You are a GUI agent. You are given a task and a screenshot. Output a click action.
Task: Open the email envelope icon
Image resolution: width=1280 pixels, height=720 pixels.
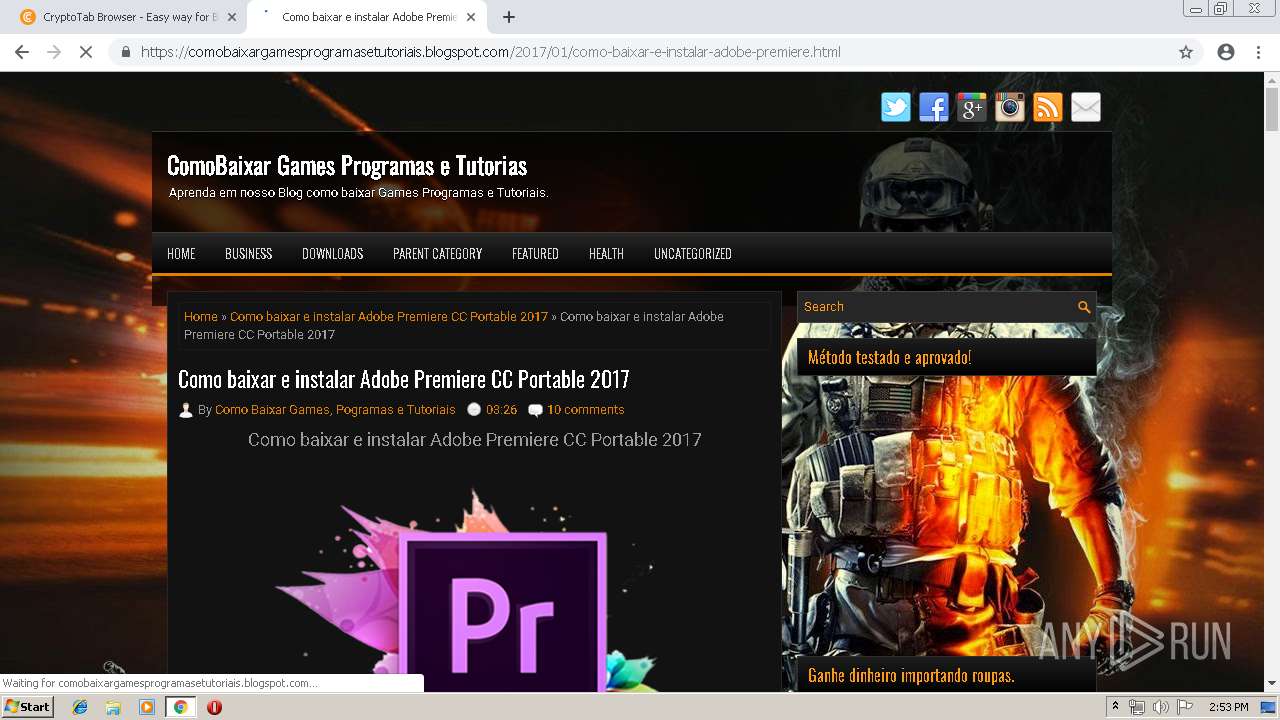click(x=1085, y=107)
